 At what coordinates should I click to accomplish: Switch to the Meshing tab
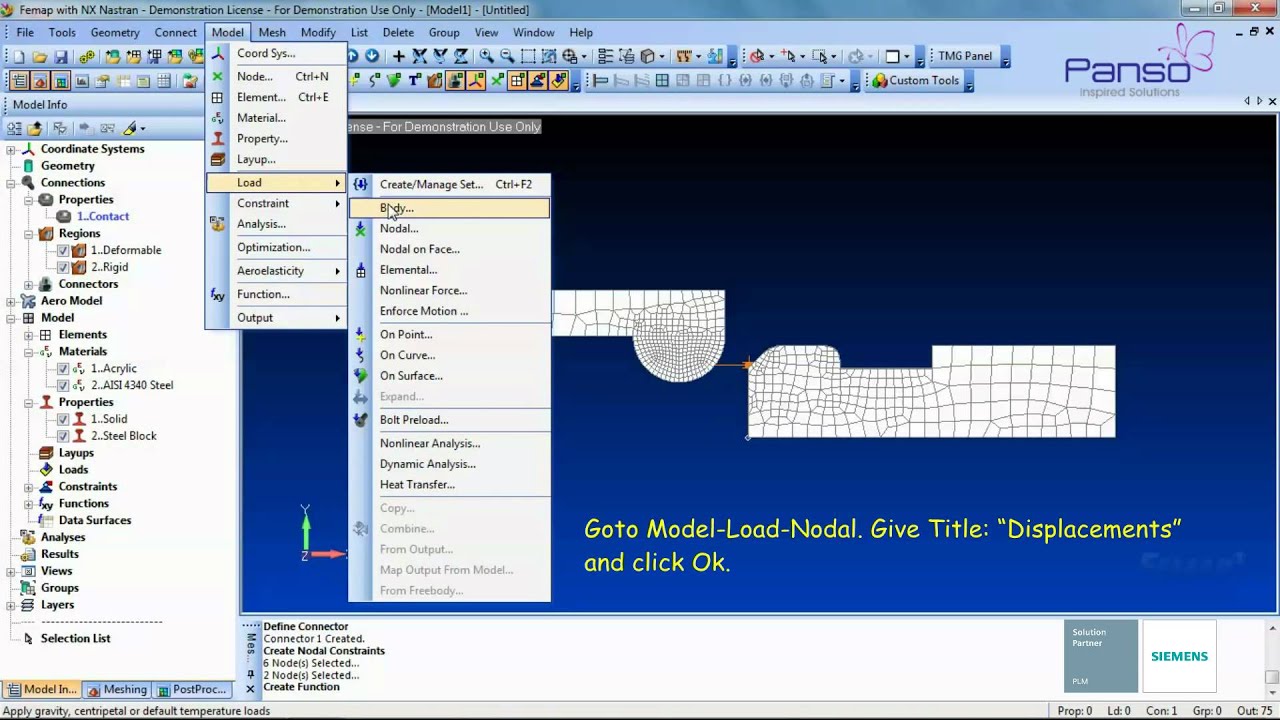coord(118,689)
